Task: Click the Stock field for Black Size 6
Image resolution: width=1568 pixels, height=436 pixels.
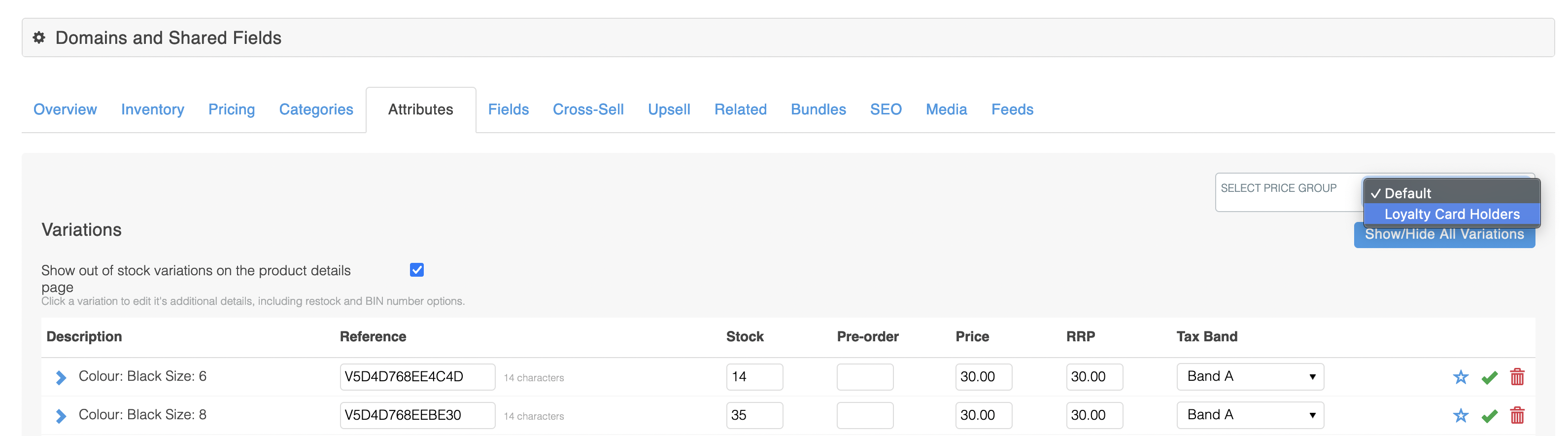Action: point(753,377)
